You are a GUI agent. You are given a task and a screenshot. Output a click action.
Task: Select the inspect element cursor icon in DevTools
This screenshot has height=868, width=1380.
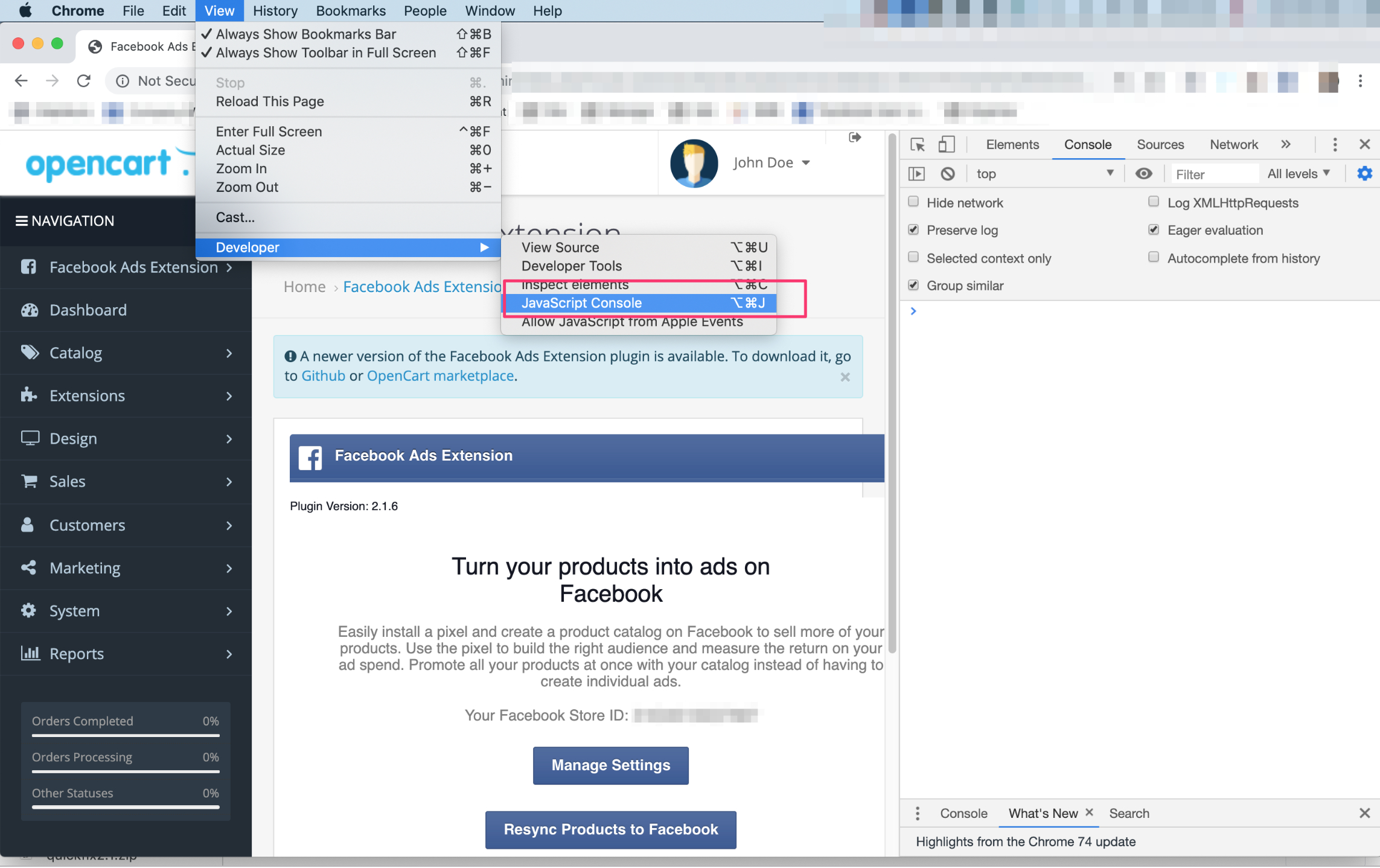[x=917, y=144]
